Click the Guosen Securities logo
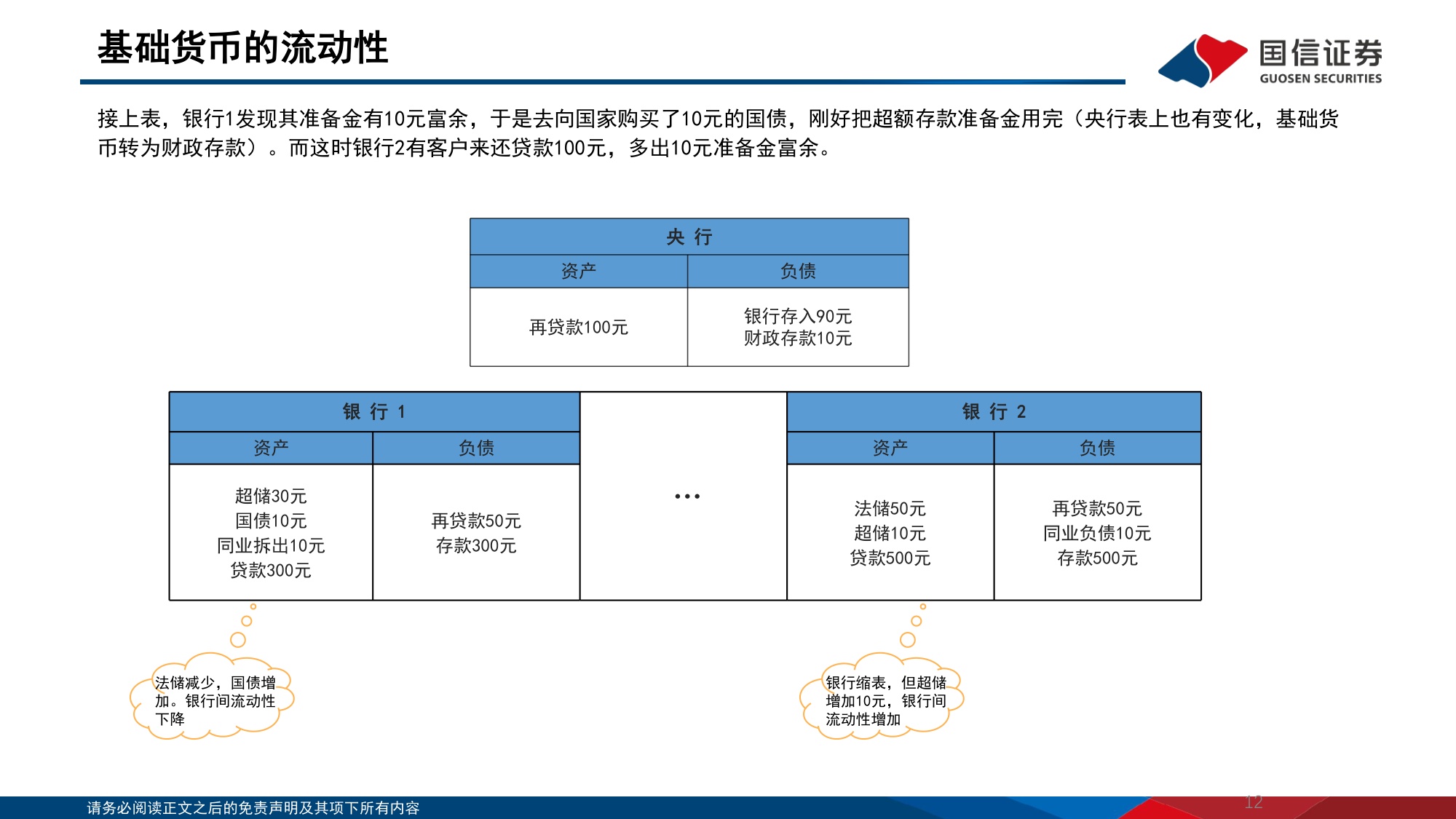The height and width of the screenshot is (819, 1456). pos(1270,60)
